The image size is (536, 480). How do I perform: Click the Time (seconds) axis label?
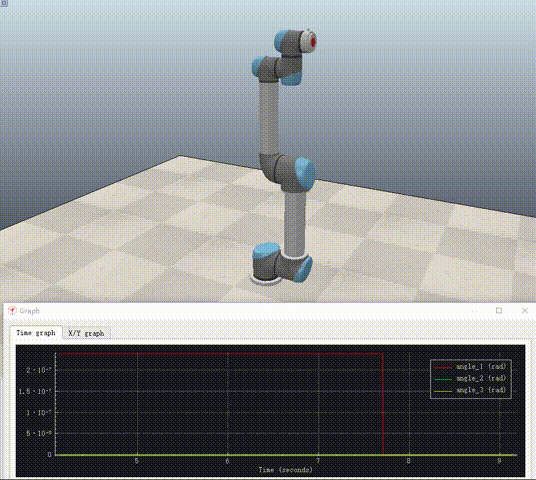pyautogui.click(x=285, y=470)
